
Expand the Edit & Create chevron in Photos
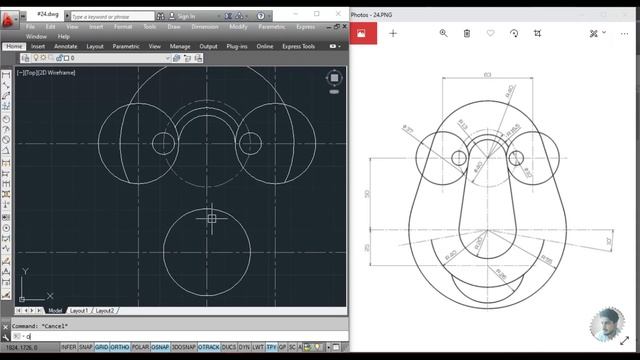604,33
